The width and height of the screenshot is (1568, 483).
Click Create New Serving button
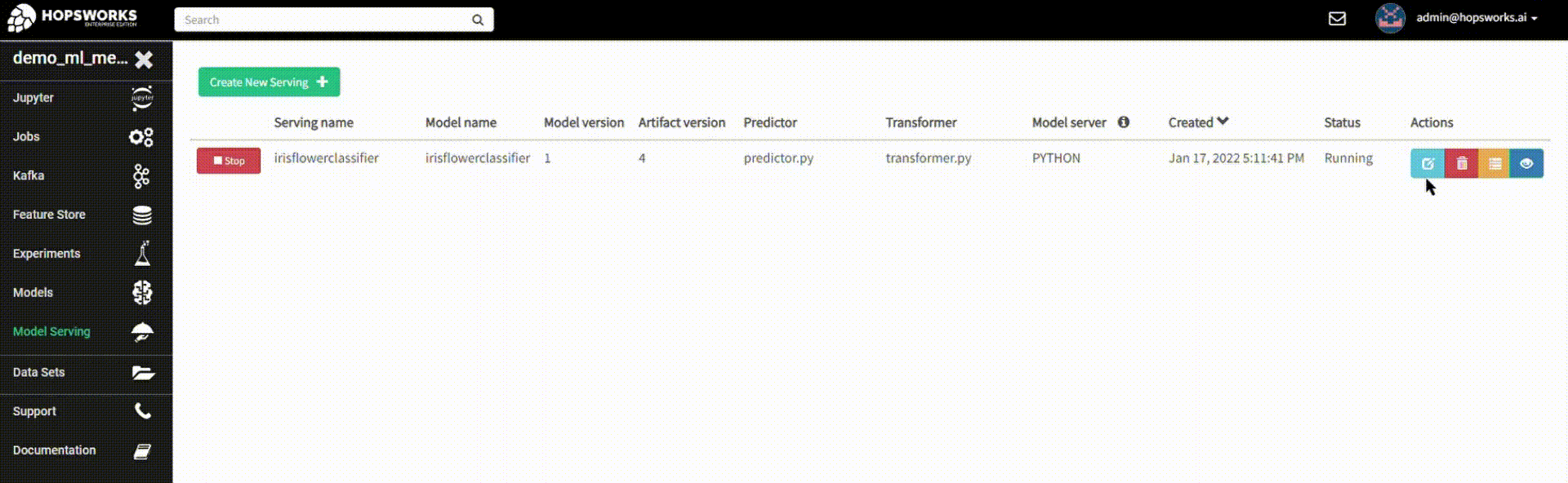click(269, 82)
